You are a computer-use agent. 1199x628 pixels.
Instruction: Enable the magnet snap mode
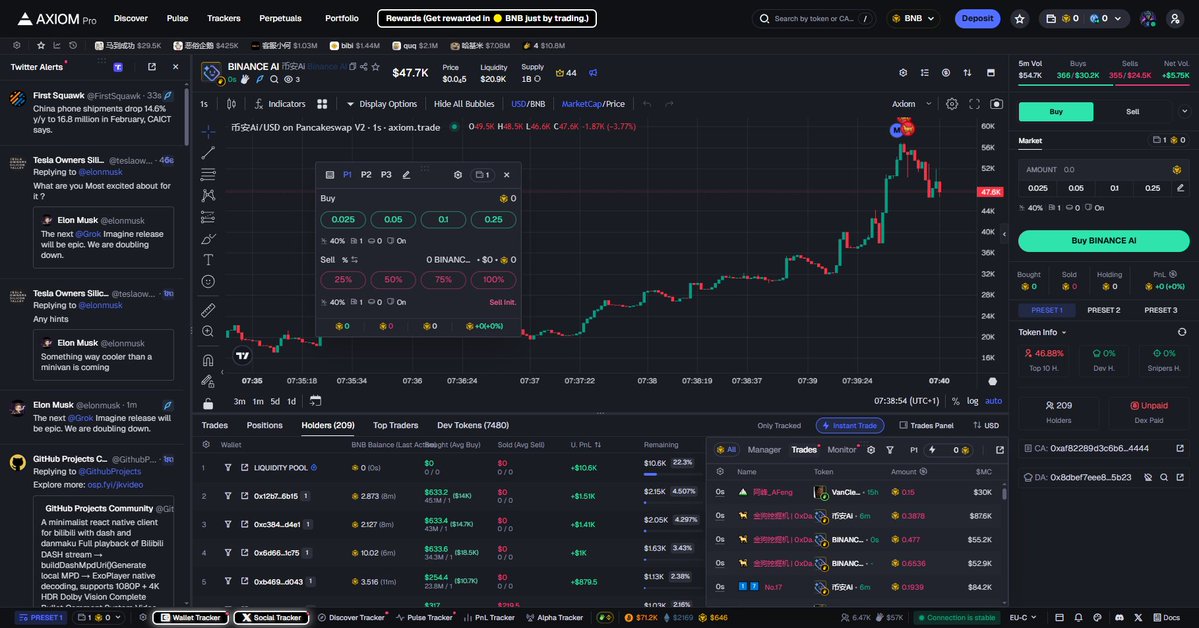208,360
